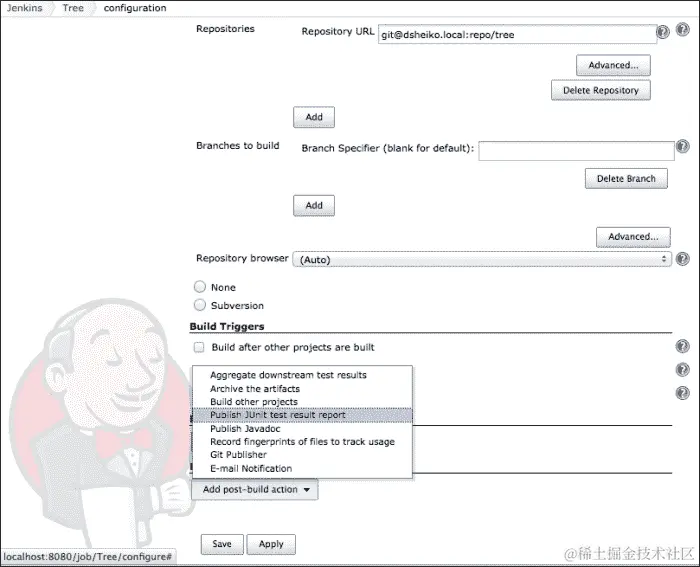The image size is (700, 567).
Task: Click Advanced button above Repository browser
Action: (633, 237)
